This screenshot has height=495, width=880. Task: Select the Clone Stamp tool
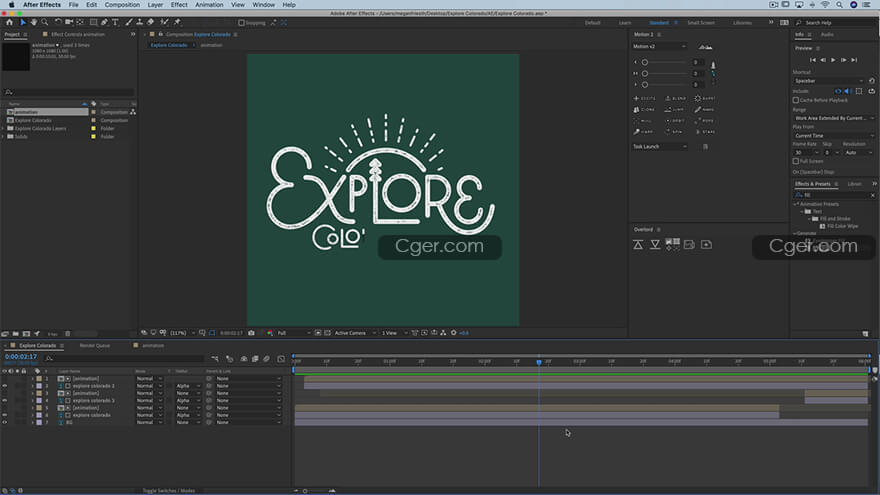(139, 22)
